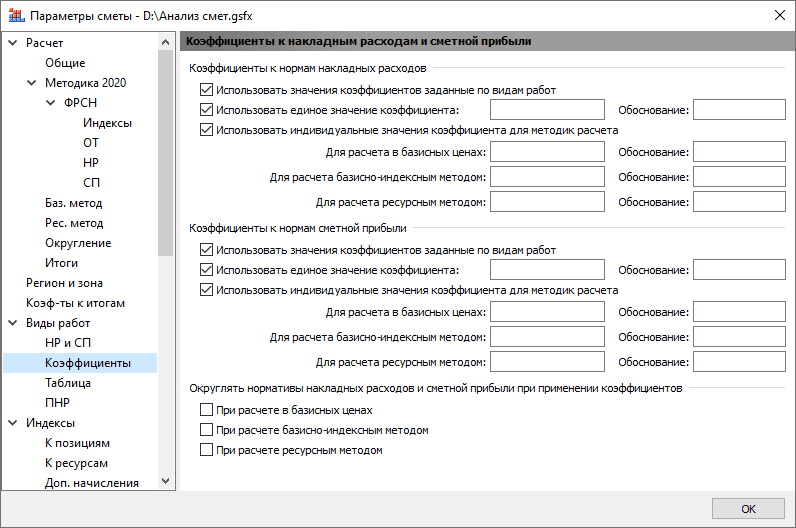Focus Обоснование field for базисных ценах накладных расходов
The height and width of the screenshot is (528, 796).
(x=739, y=152)
